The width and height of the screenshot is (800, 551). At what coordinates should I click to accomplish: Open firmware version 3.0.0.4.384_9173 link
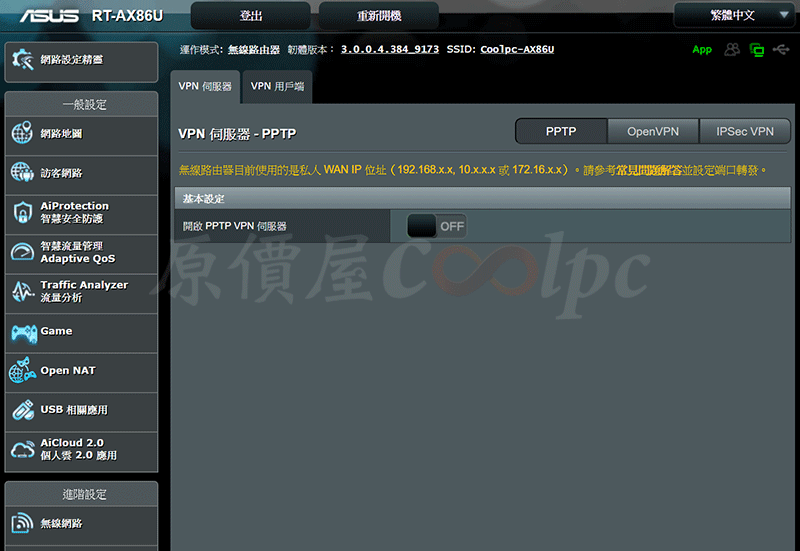(x=390, y=49)
